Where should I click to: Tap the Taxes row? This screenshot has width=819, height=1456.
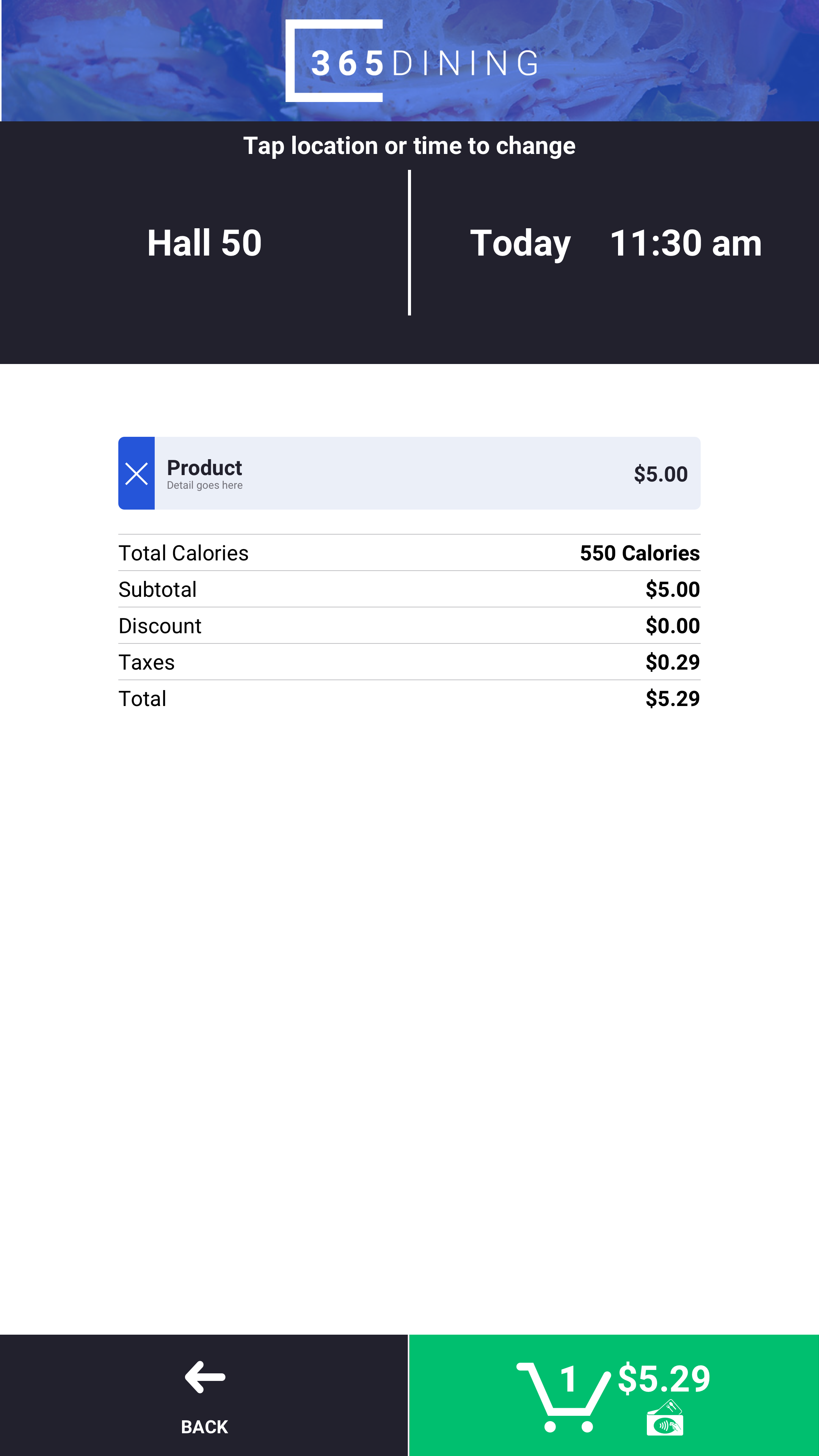point(409,662)
